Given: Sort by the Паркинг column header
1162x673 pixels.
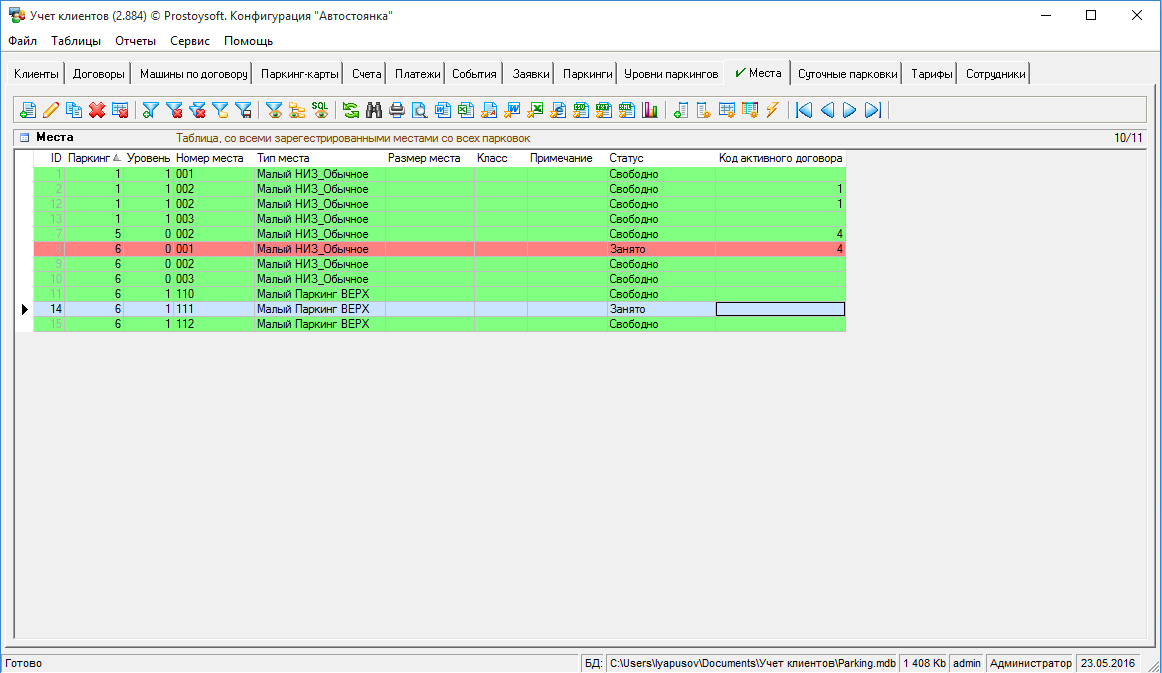Looking at the screenshot, I should (89, 158).
